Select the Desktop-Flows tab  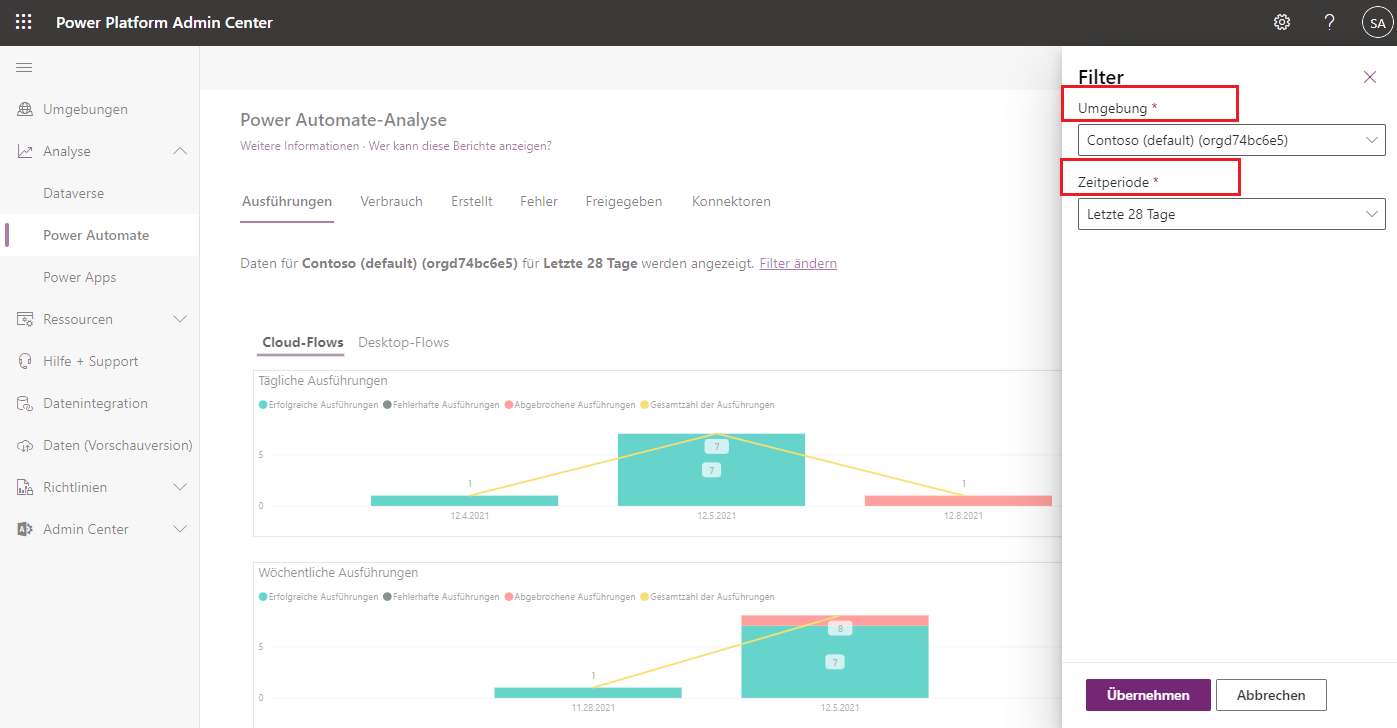pos(403,342)
